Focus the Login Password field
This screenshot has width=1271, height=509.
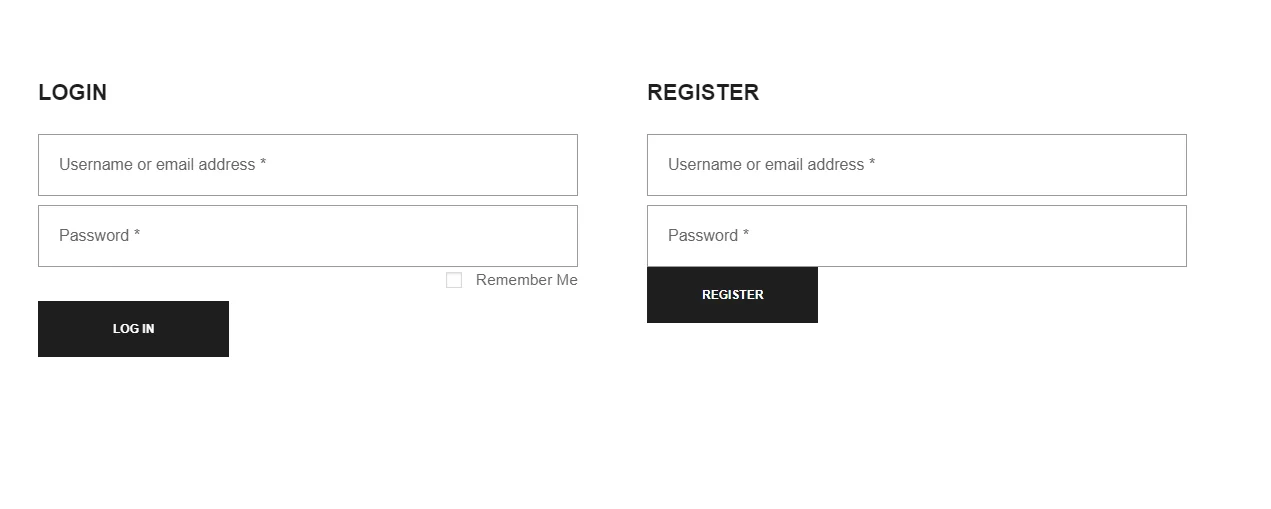308,236
